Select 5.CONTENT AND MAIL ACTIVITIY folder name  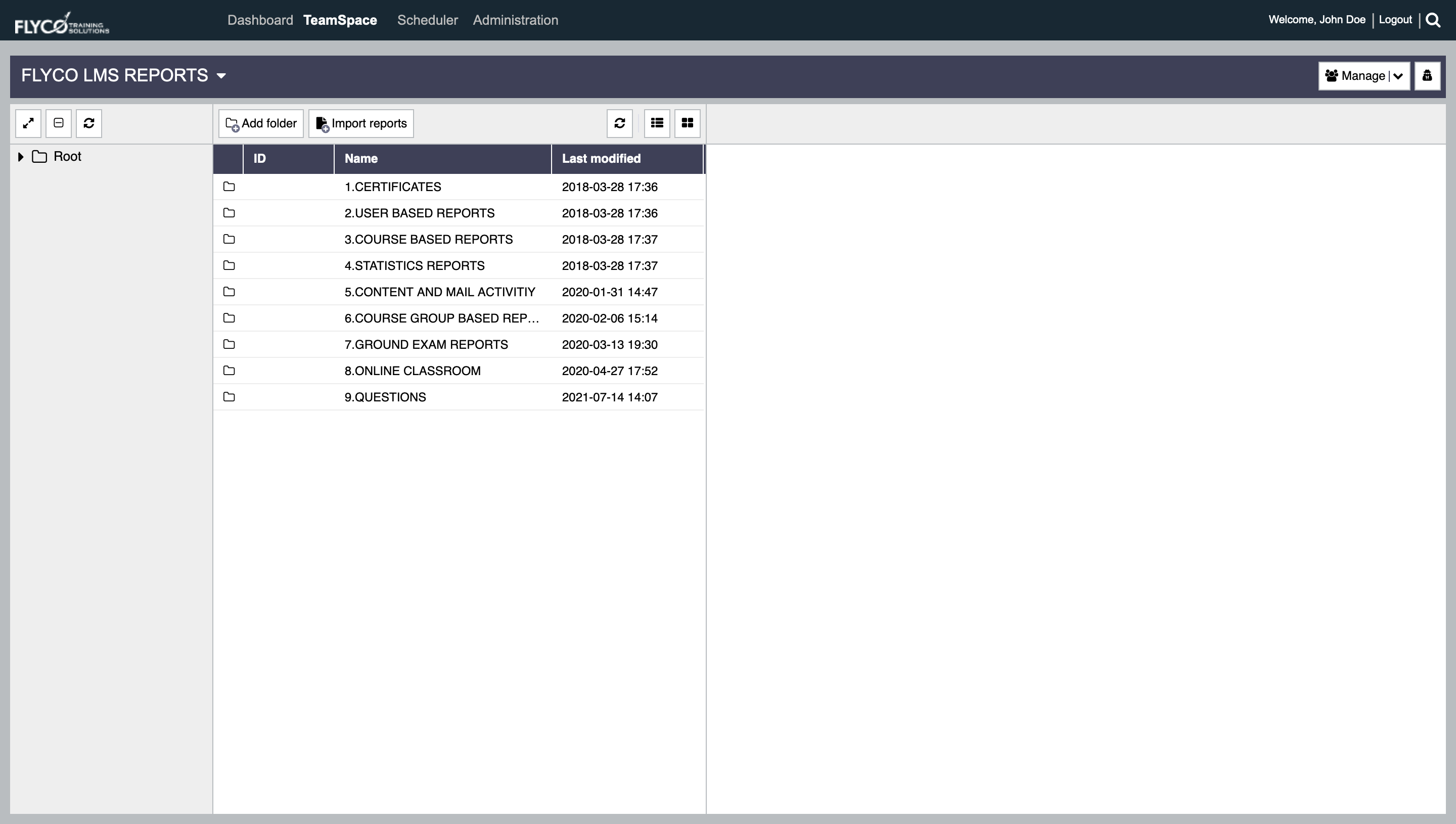click(440, 292)
